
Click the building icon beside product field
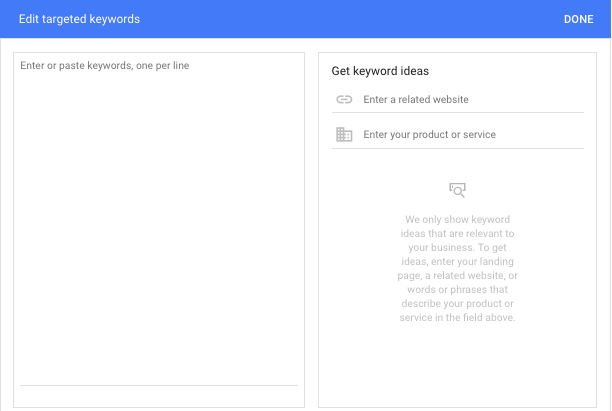click(344, 135)
